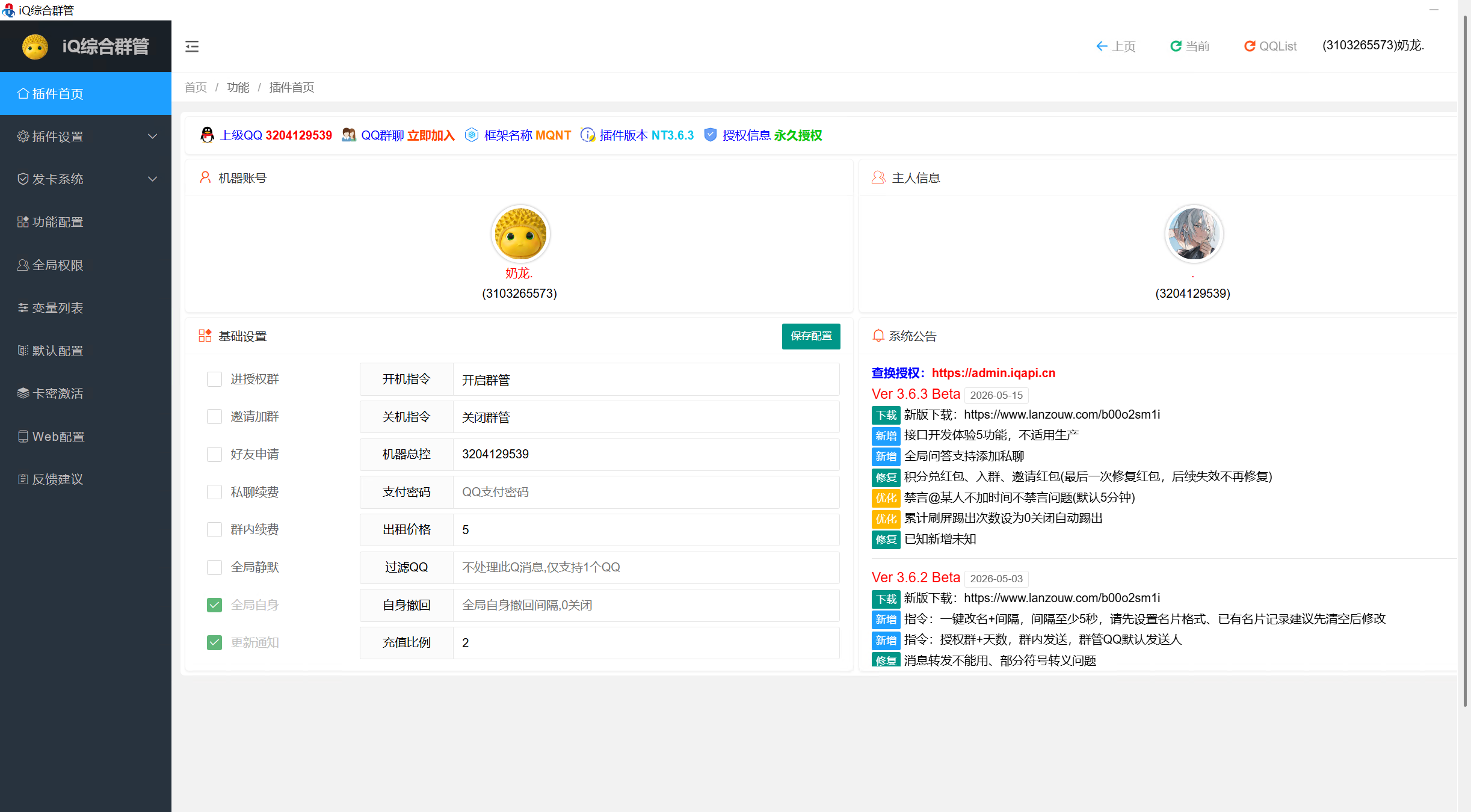1471x812 pixels.
Task: Click the red QQList refresh icon
Action: click(1250, 46)
